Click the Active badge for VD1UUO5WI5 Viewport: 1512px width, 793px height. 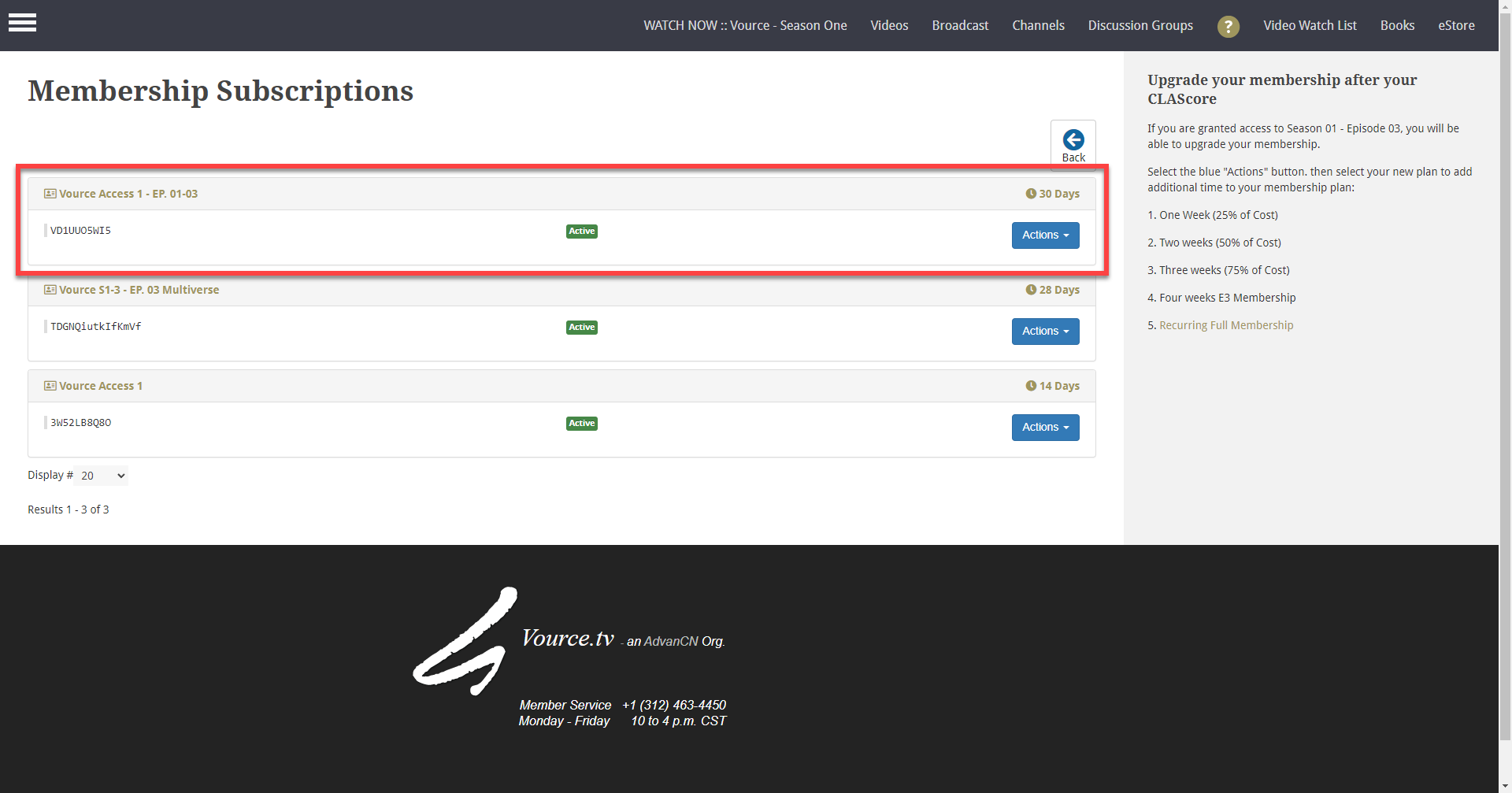(582, 232)
